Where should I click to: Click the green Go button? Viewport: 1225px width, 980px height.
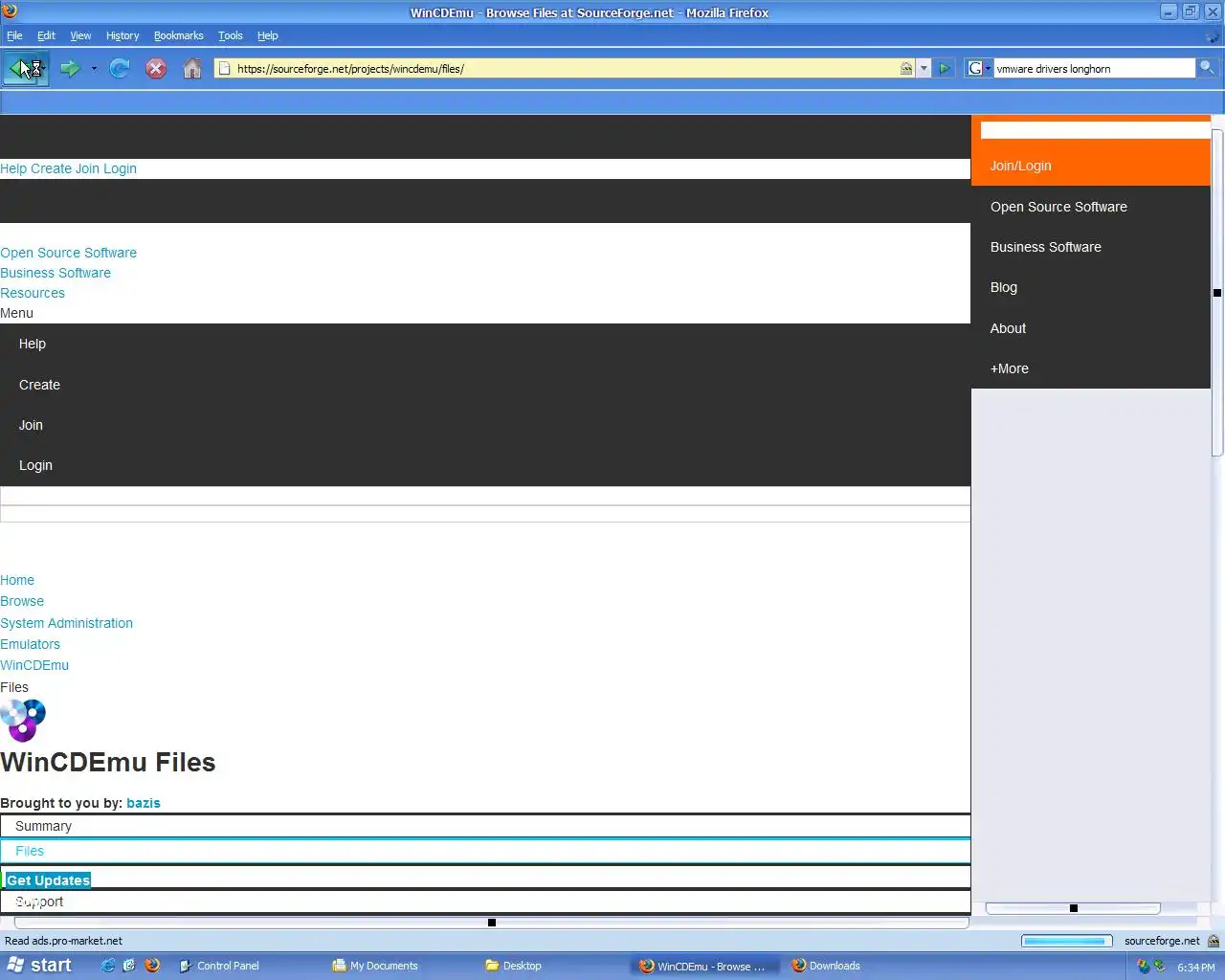[944, 68]
